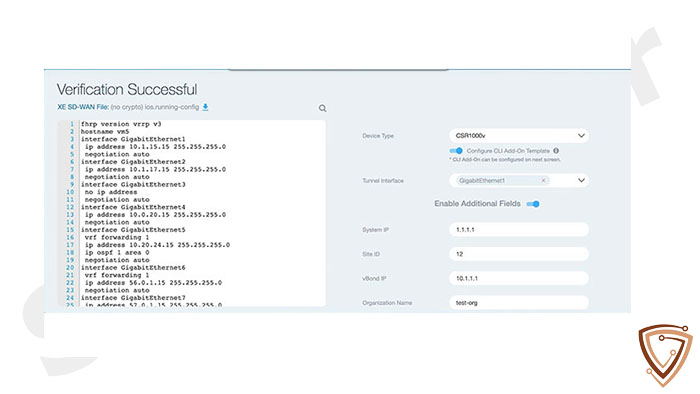Click the Tunnel Interface label
This screenshot has height=394, width=700.
[383, 181]
